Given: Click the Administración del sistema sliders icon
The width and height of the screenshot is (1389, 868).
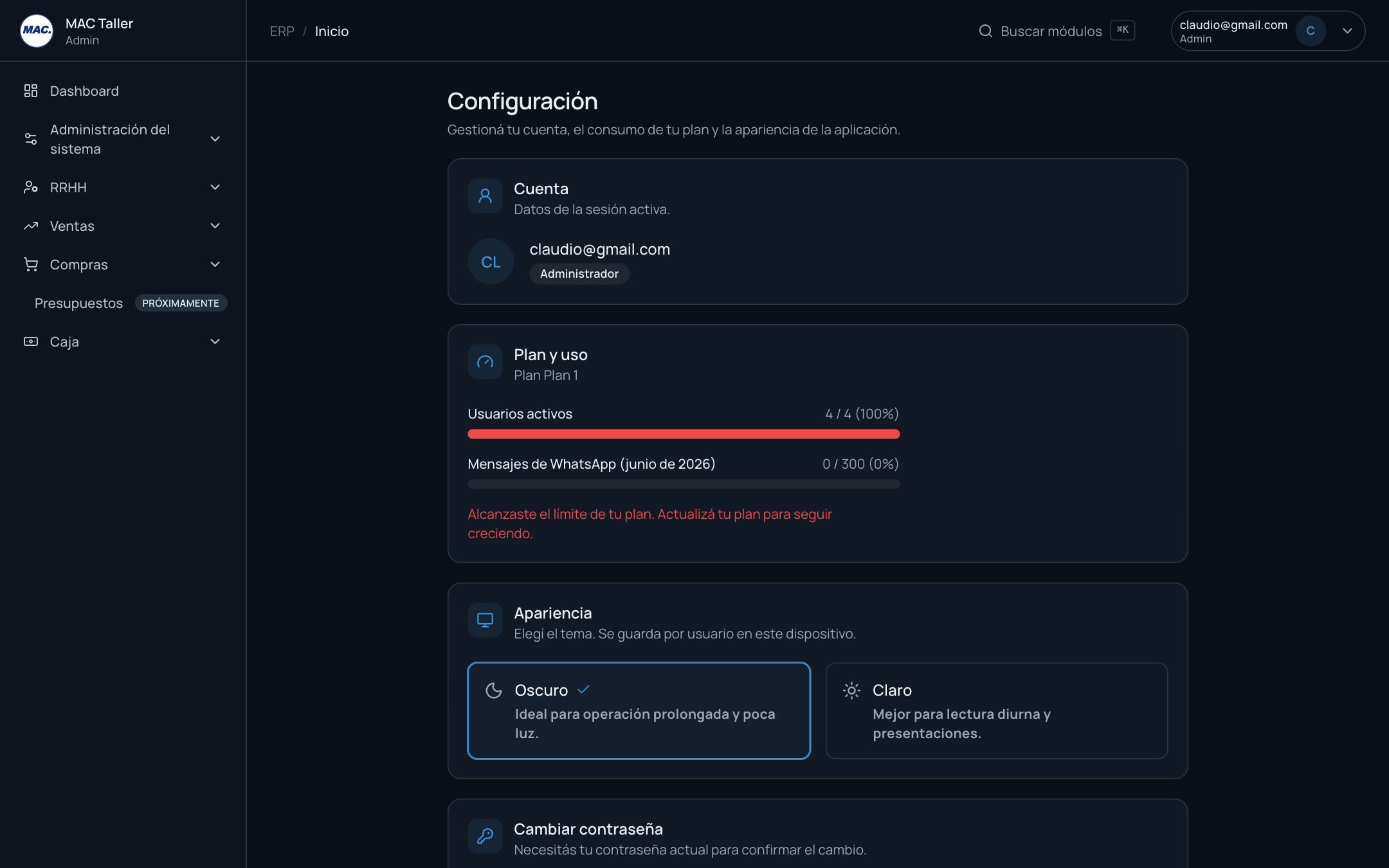Looking at the screenshot, I should (x=31, y=139).
